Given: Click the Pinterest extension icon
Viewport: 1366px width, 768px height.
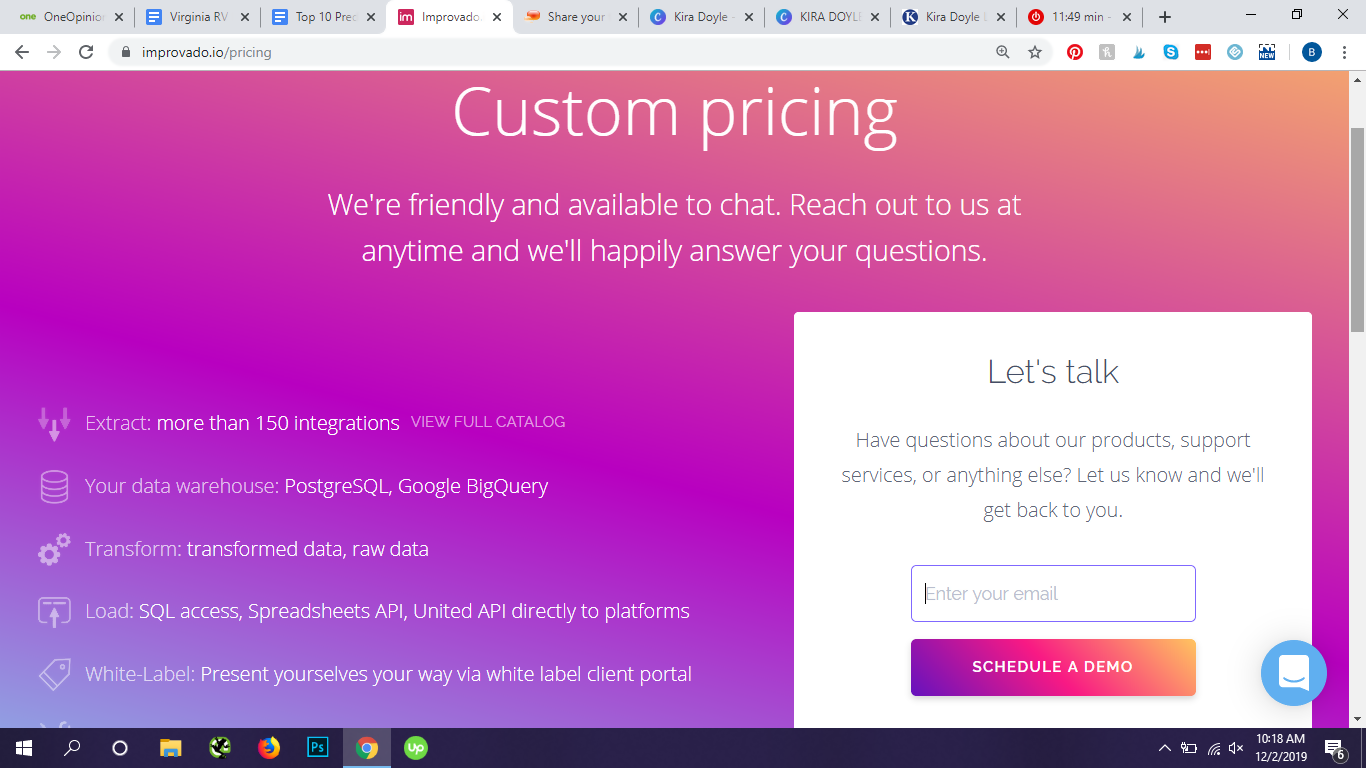Looking at the screenshot, I should click(1075, 52).
